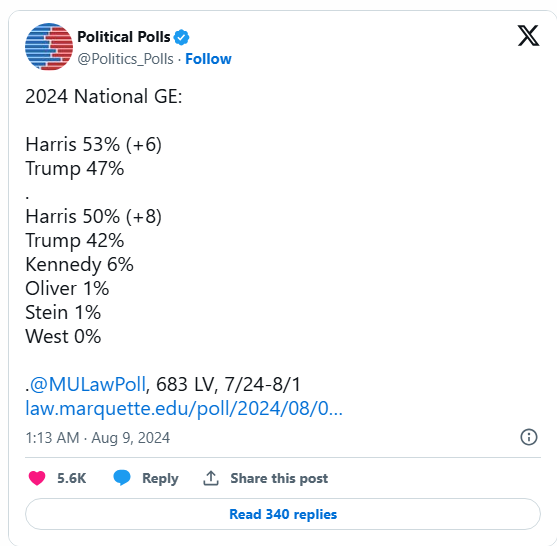Click the blue verified checkmark badge
This screenshot has height=546, width=557.
click(182, 37)
